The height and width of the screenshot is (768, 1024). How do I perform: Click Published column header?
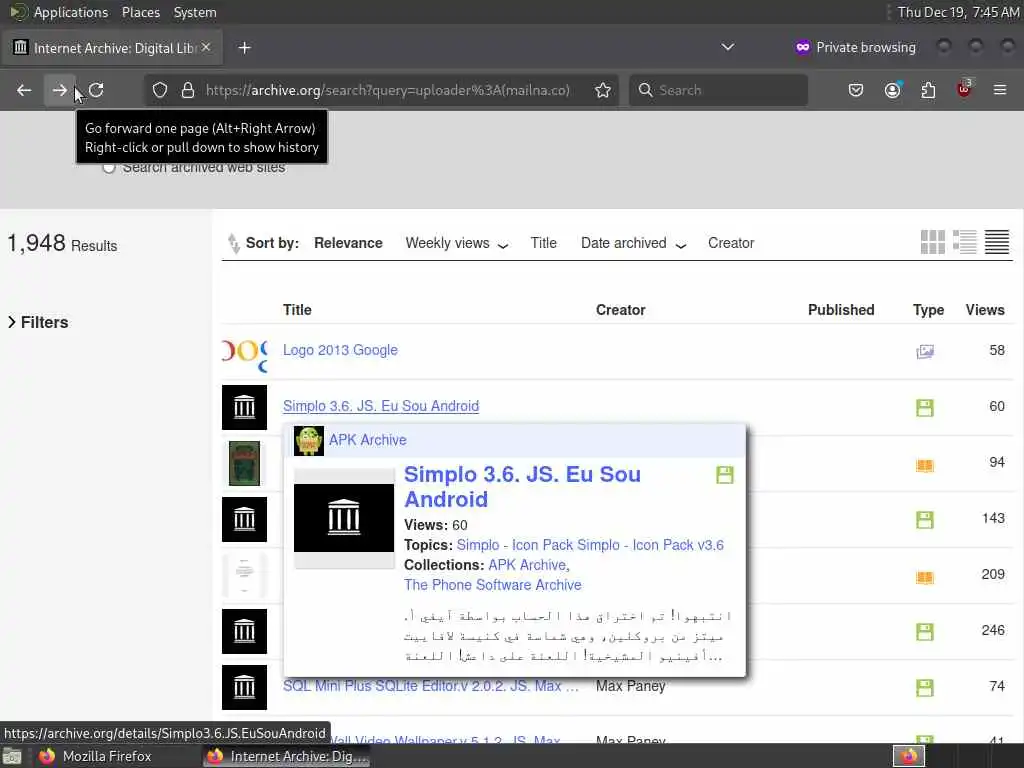840,310
